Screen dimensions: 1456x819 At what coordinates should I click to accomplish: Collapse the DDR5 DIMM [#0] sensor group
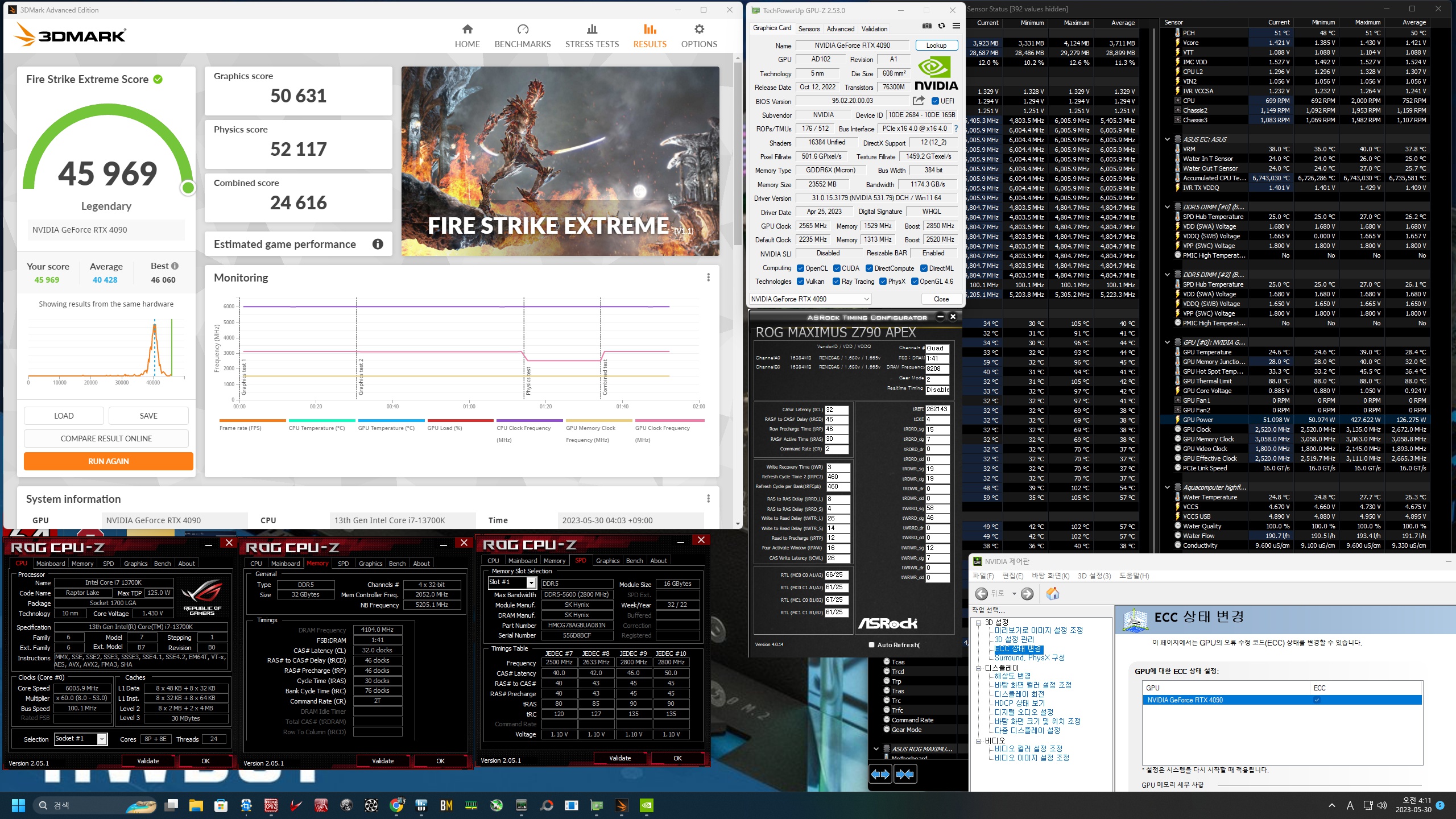coord(1168,207)
